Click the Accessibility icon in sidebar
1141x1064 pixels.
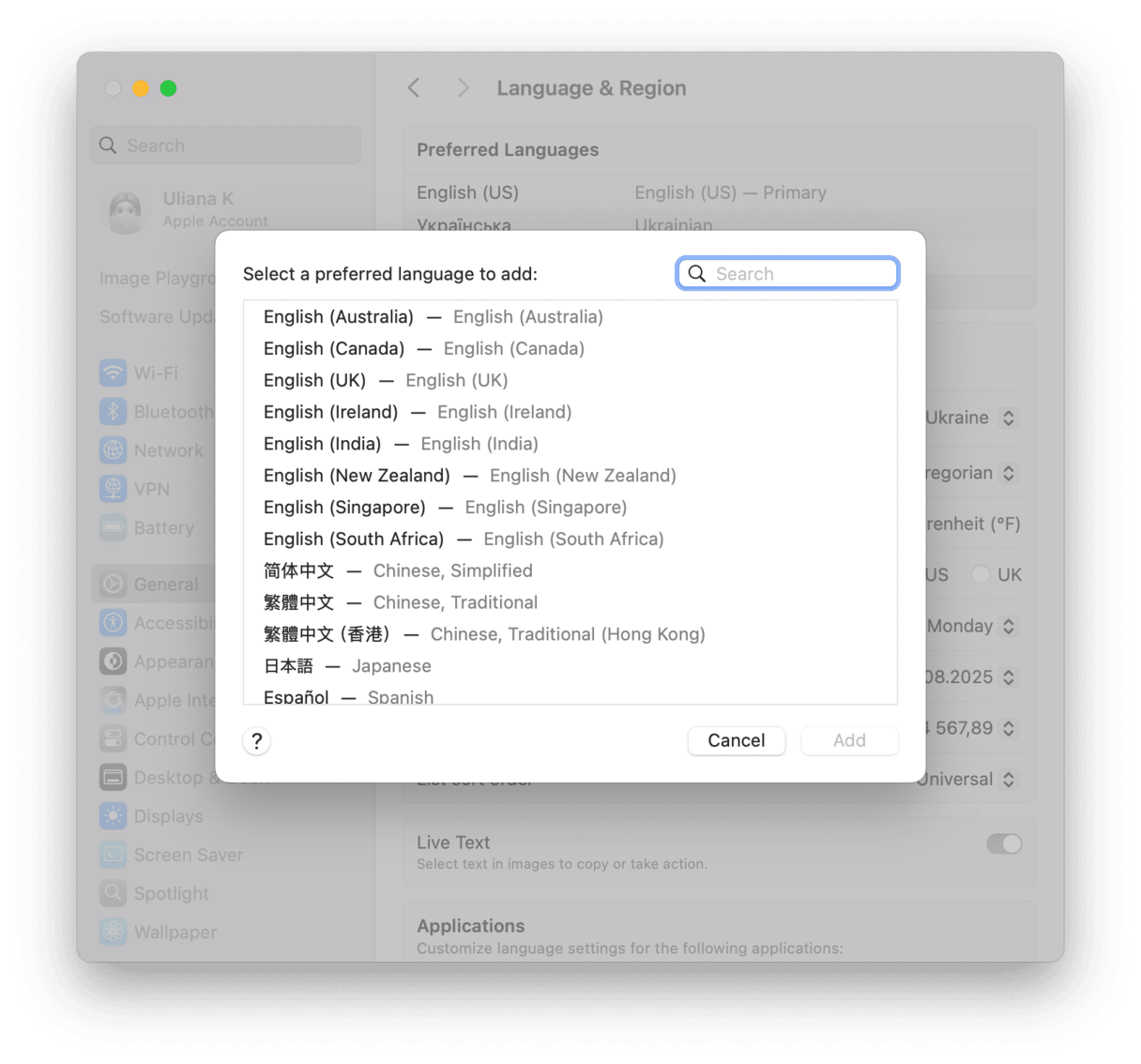(114, 622)
